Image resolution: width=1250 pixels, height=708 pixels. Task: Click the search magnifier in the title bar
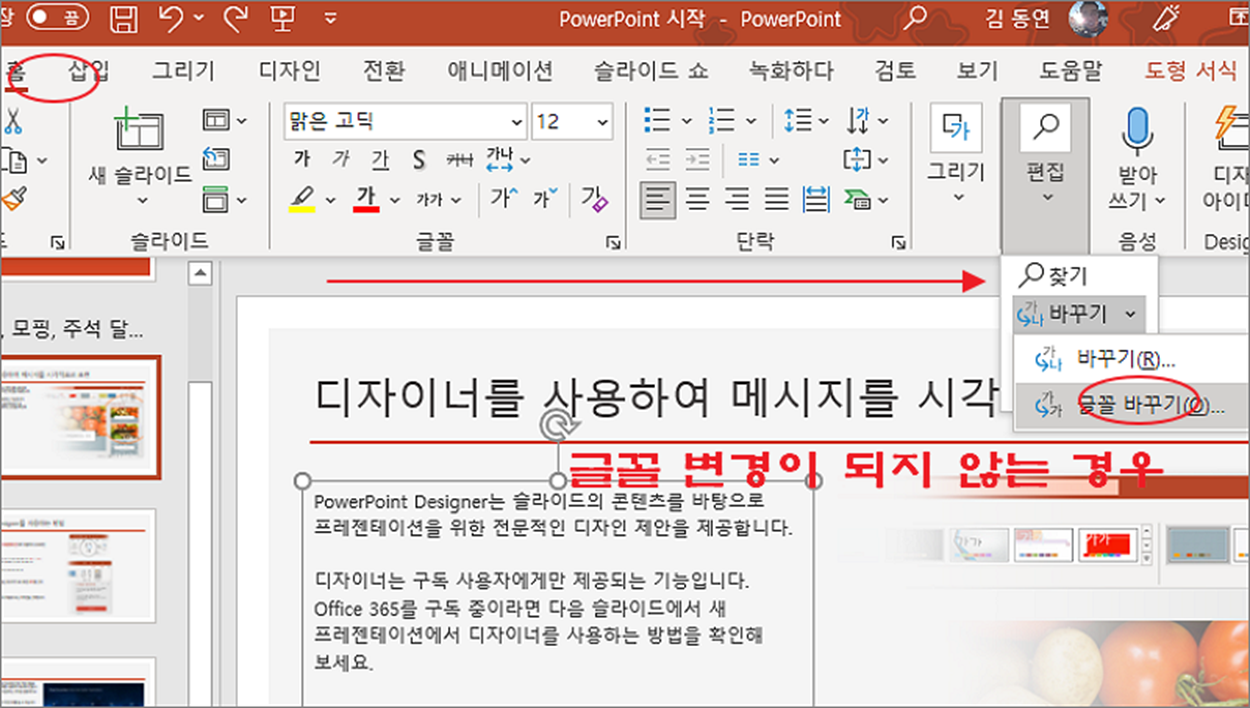point(914,18)
